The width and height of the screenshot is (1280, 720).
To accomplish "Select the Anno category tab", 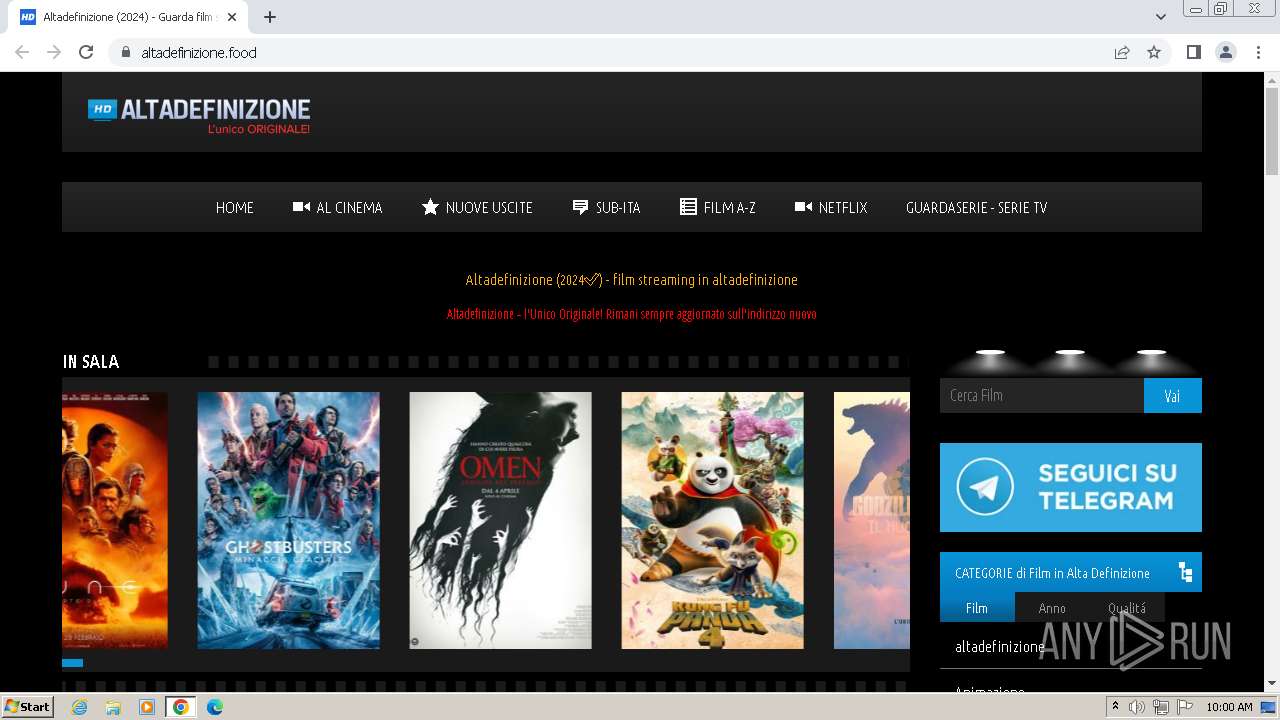I will click(x=1052, y=607).
